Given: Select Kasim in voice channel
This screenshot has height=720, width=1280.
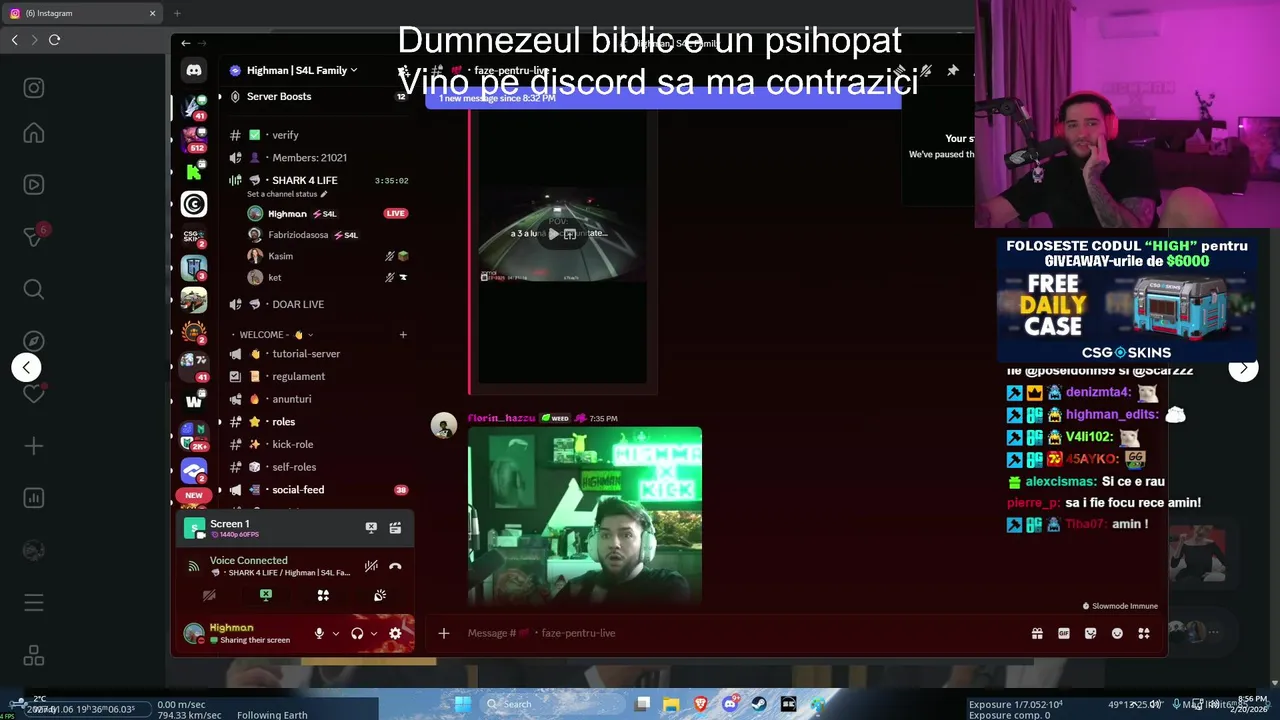Looking at the screenshot, I should click(327, 256).
